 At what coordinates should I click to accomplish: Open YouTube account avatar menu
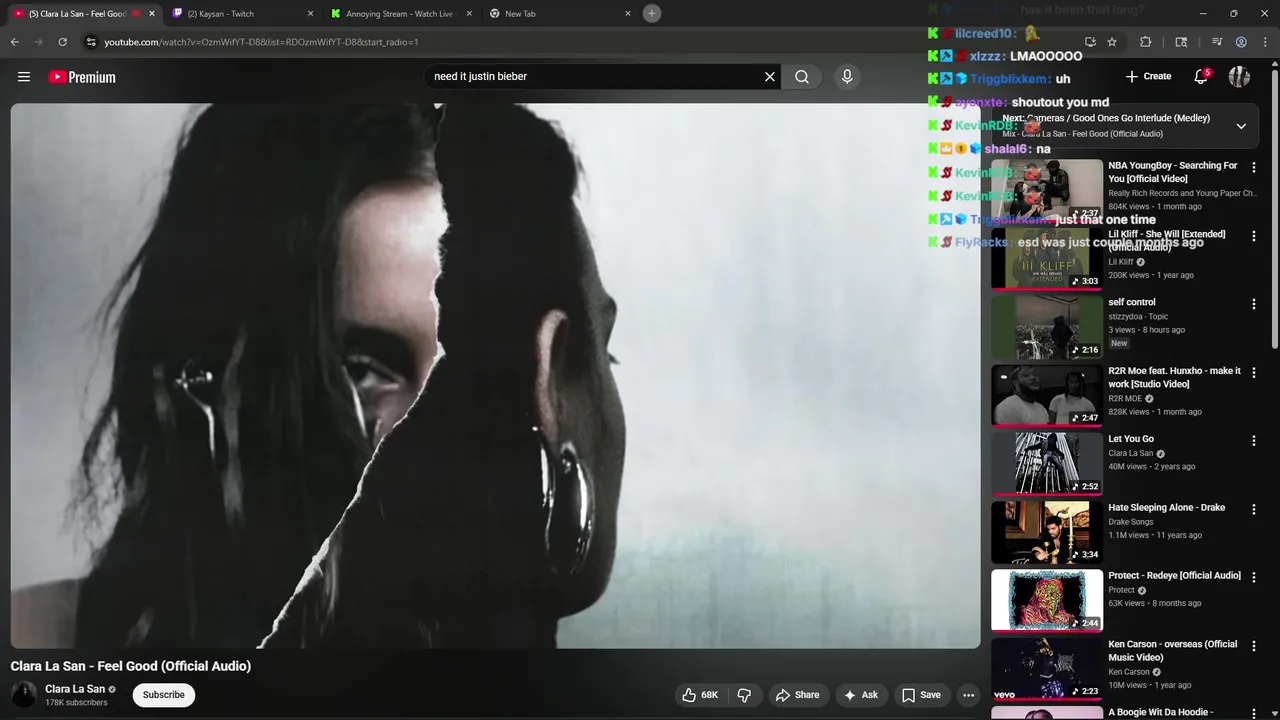(1239, 77)
